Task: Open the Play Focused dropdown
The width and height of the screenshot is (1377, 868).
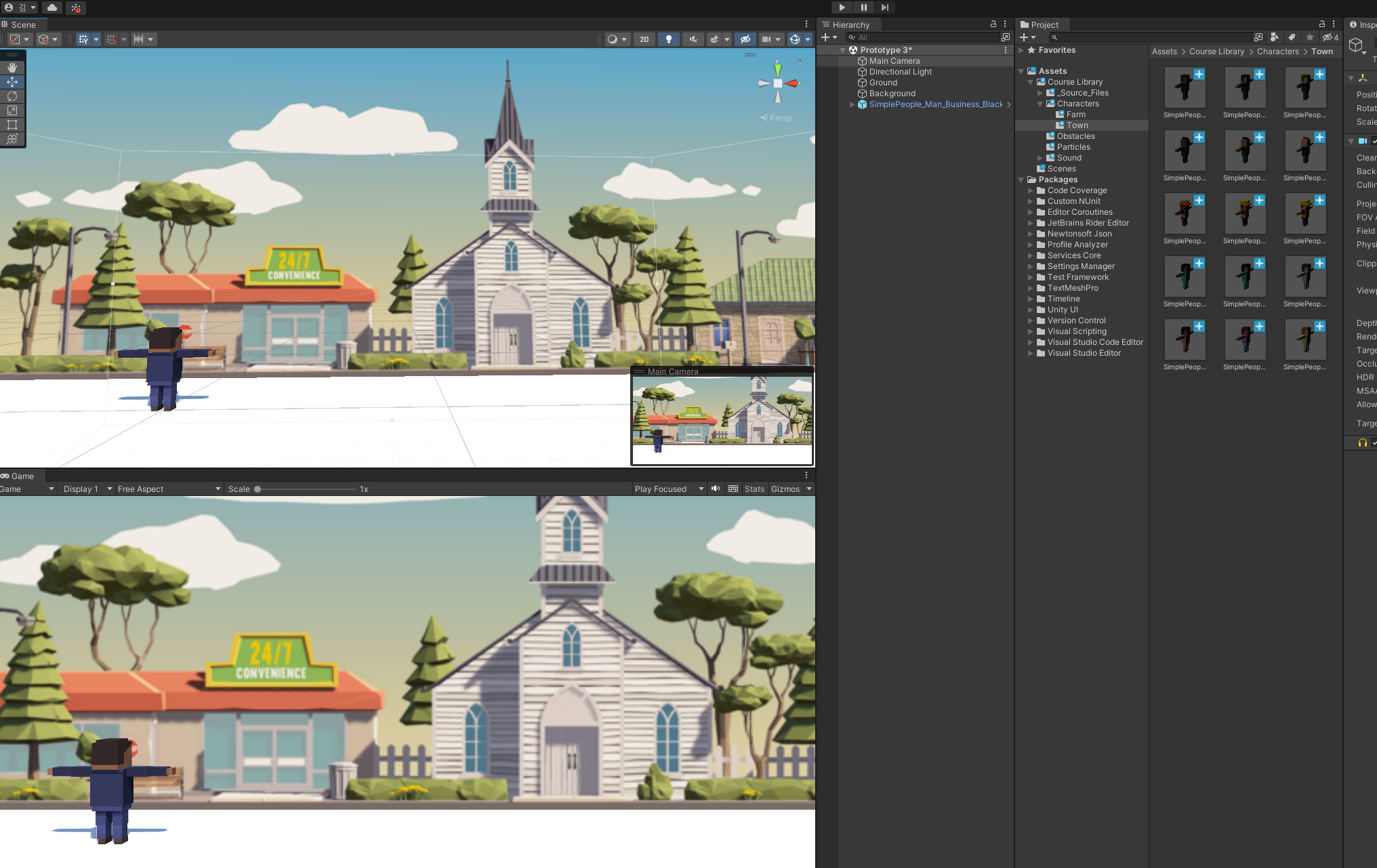Action: tap(669, 489)
